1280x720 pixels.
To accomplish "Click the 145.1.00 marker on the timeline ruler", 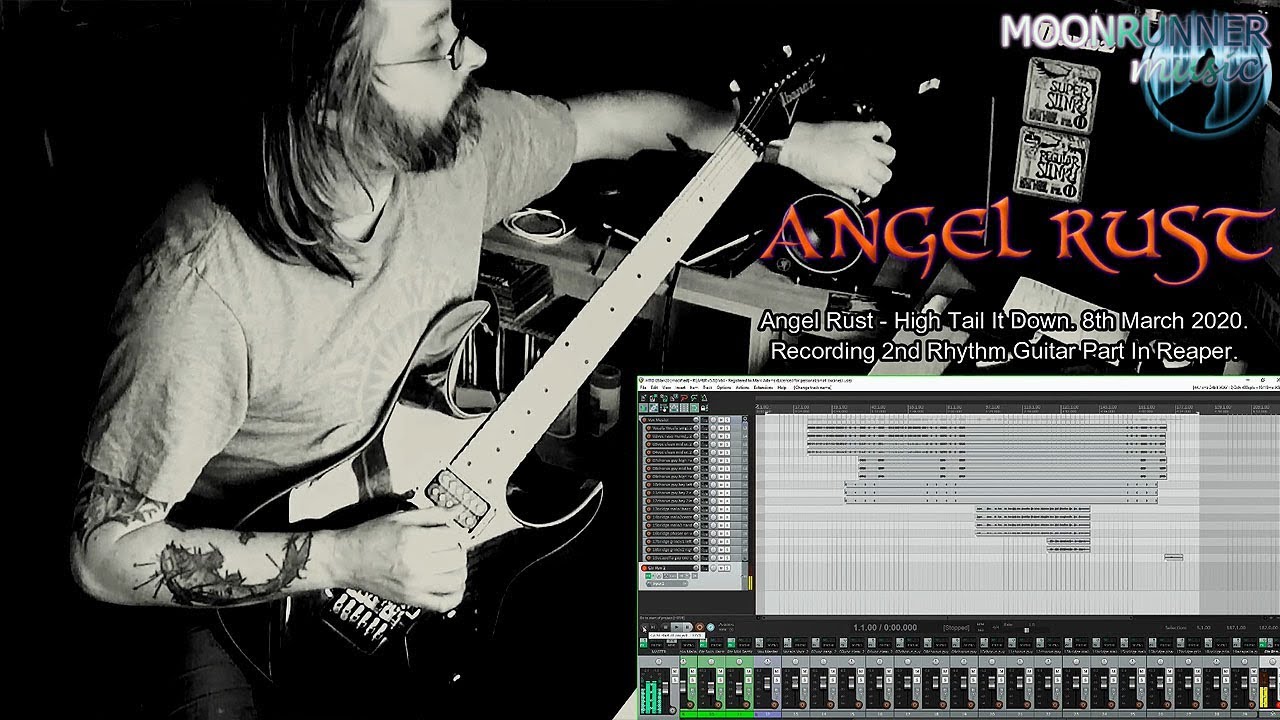I will [1109, 407].
